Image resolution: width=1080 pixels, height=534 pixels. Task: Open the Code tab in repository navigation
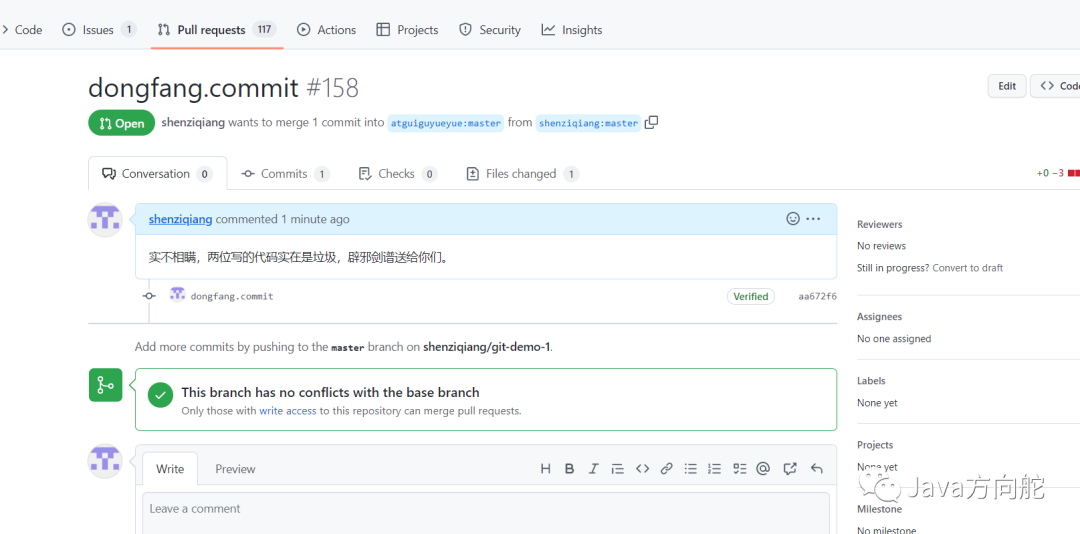pos(22,30)
